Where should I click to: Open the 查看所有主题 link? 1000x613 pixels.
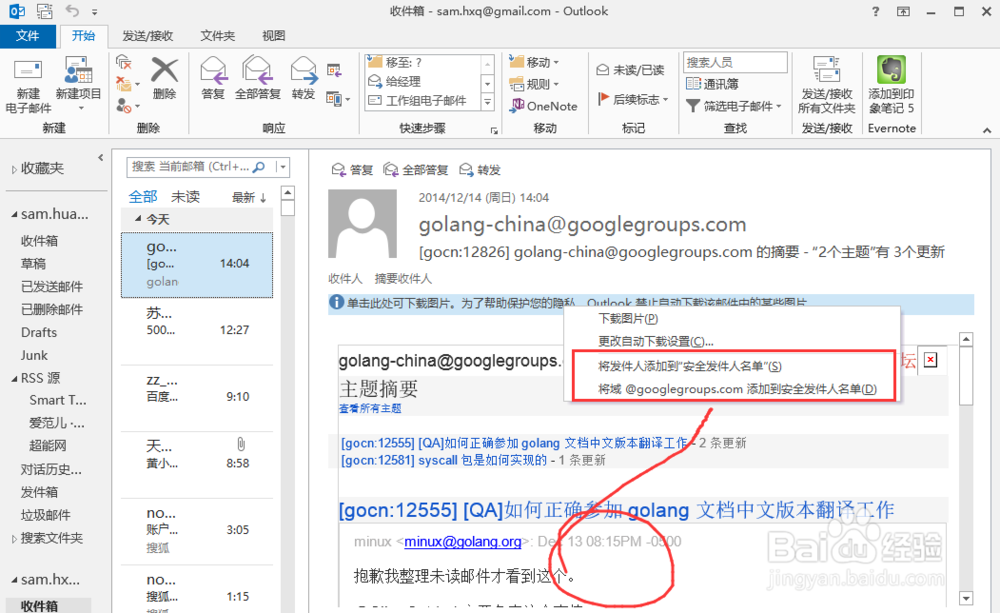tap(370, 408)
